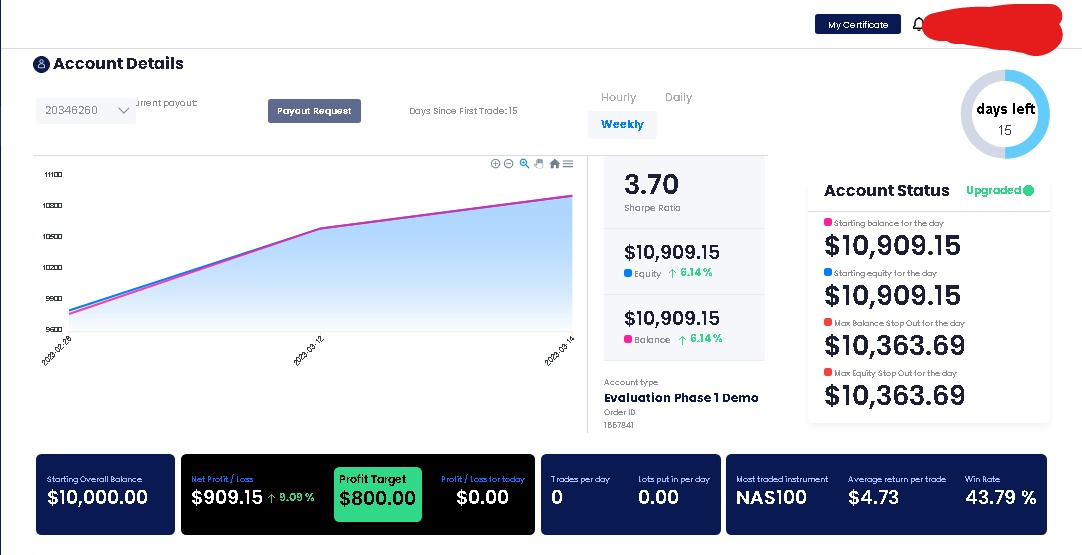Screen dimensions: 1082x555
Task: Click the days left progress ring
Action: click(x=1005, y=114)
